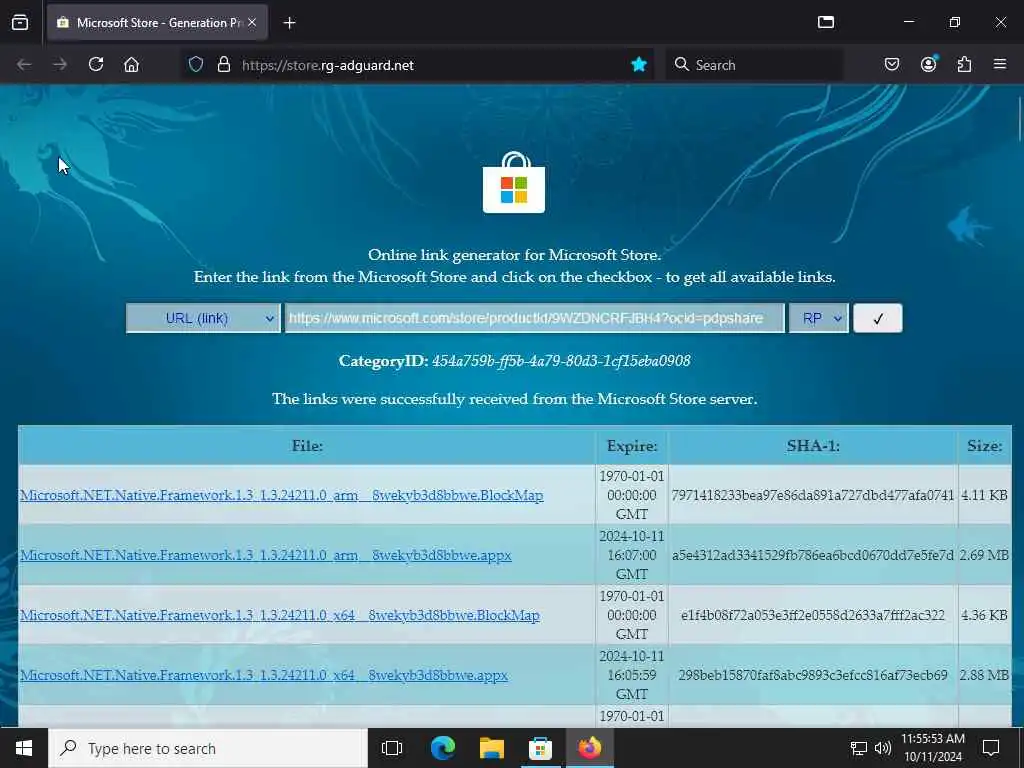
Task: Click the Microsoft Store URL input field
Action: (x=534, y=318)
